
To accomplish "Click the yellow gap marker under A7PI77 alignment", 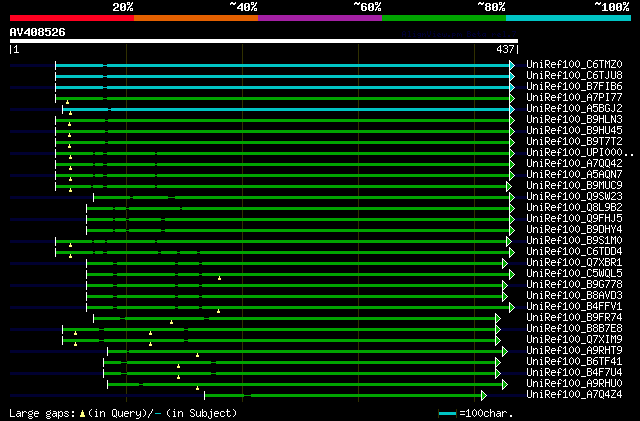I will [67, 102].
